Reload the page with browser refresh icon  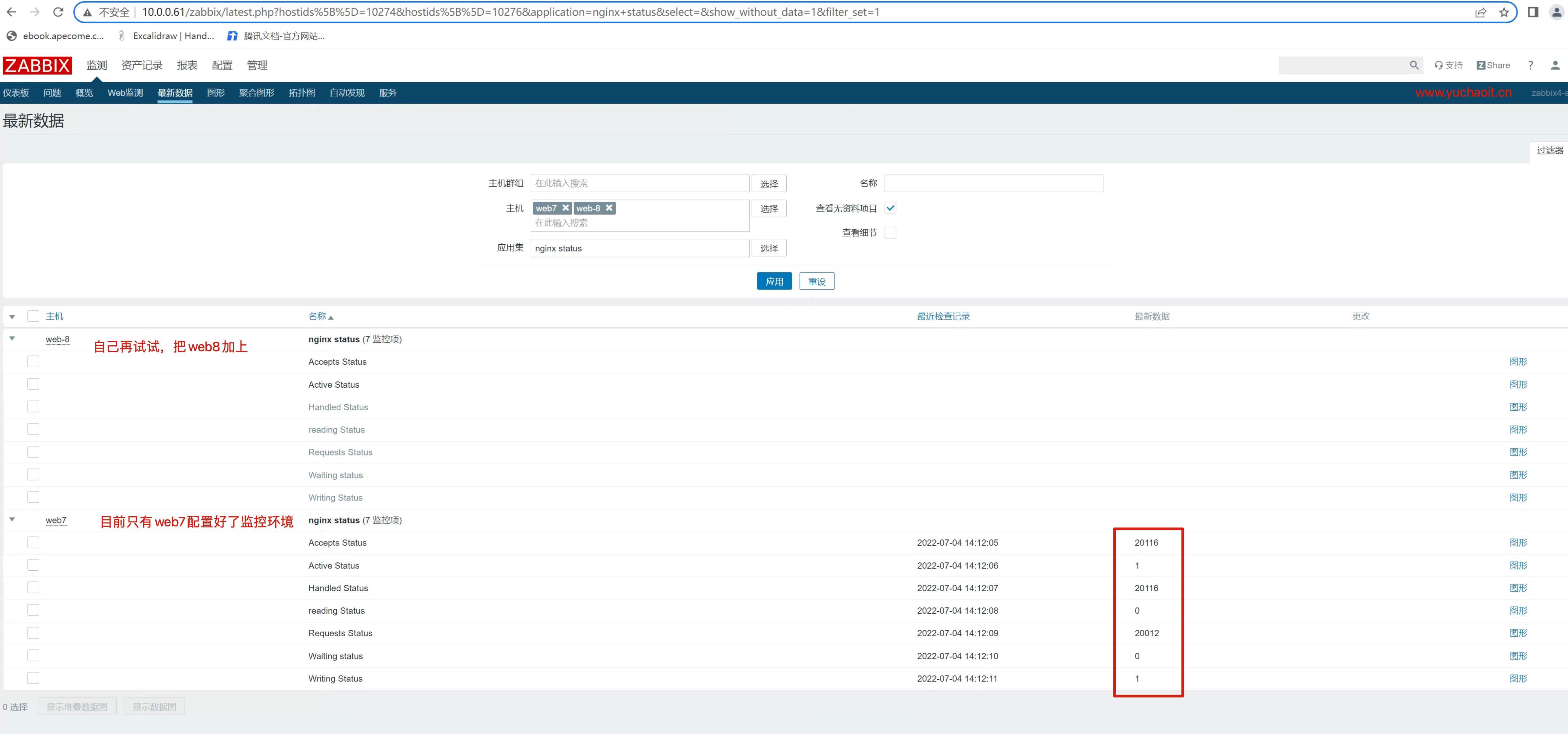click(x=58, y=12)
